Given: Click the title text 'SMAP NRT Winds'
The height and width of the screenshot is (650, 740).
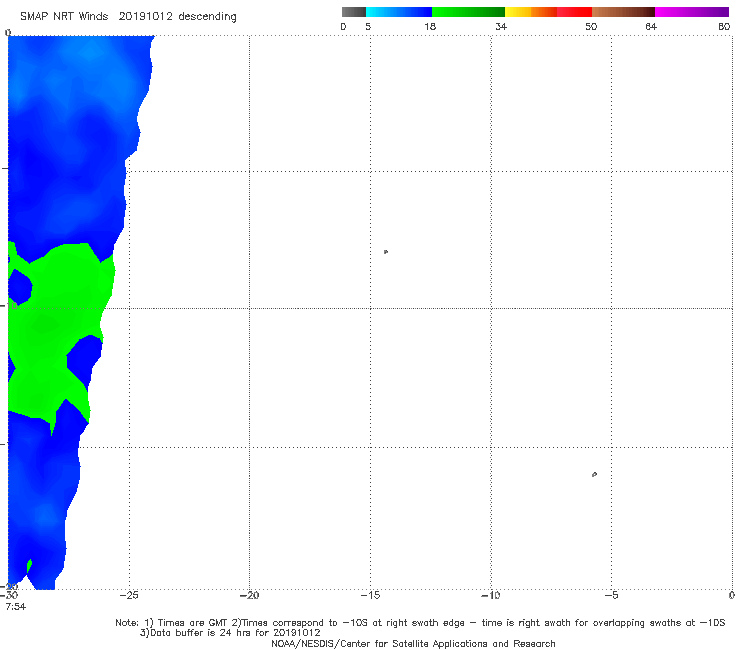Looking at the screenshot, I should (64, 16).
